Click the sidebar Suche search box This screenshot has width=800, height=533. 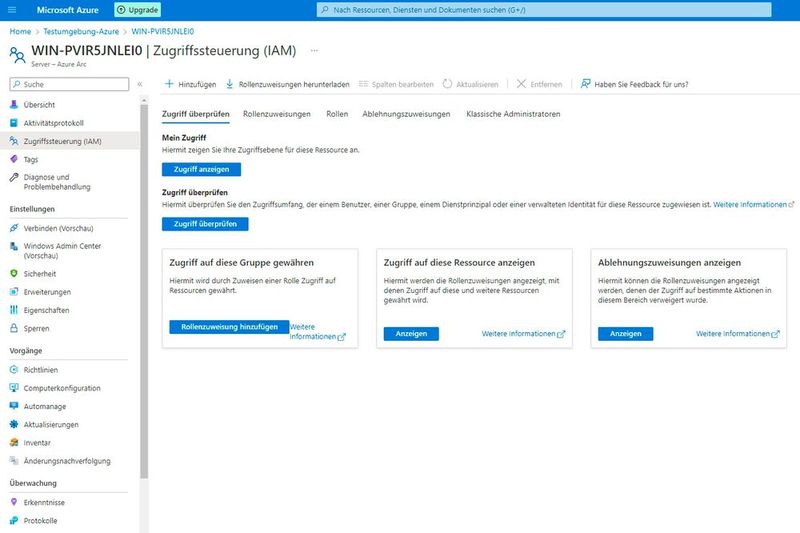coord(69,84)
